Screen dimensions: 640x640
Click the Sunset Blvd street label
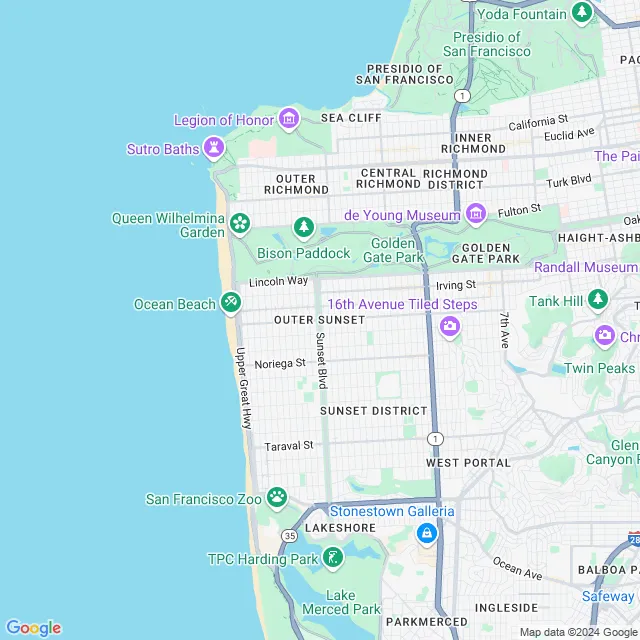[322, 360]
